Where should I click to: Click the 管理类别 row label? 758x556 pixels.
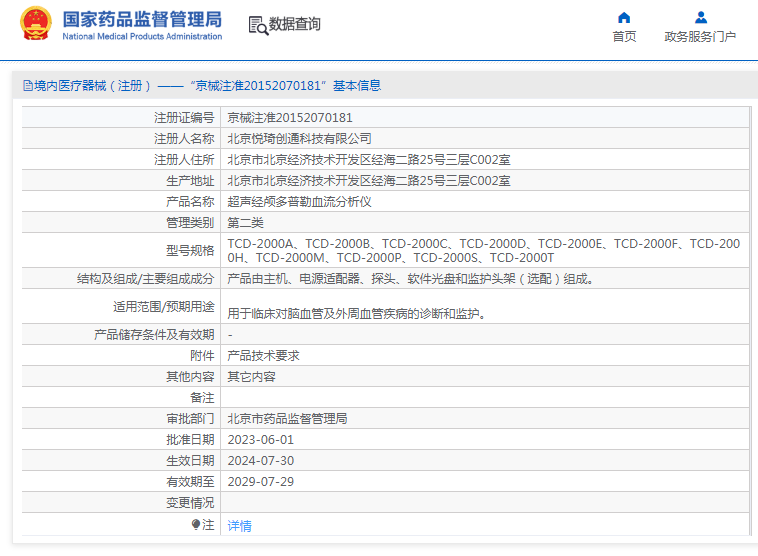(190, 223)
